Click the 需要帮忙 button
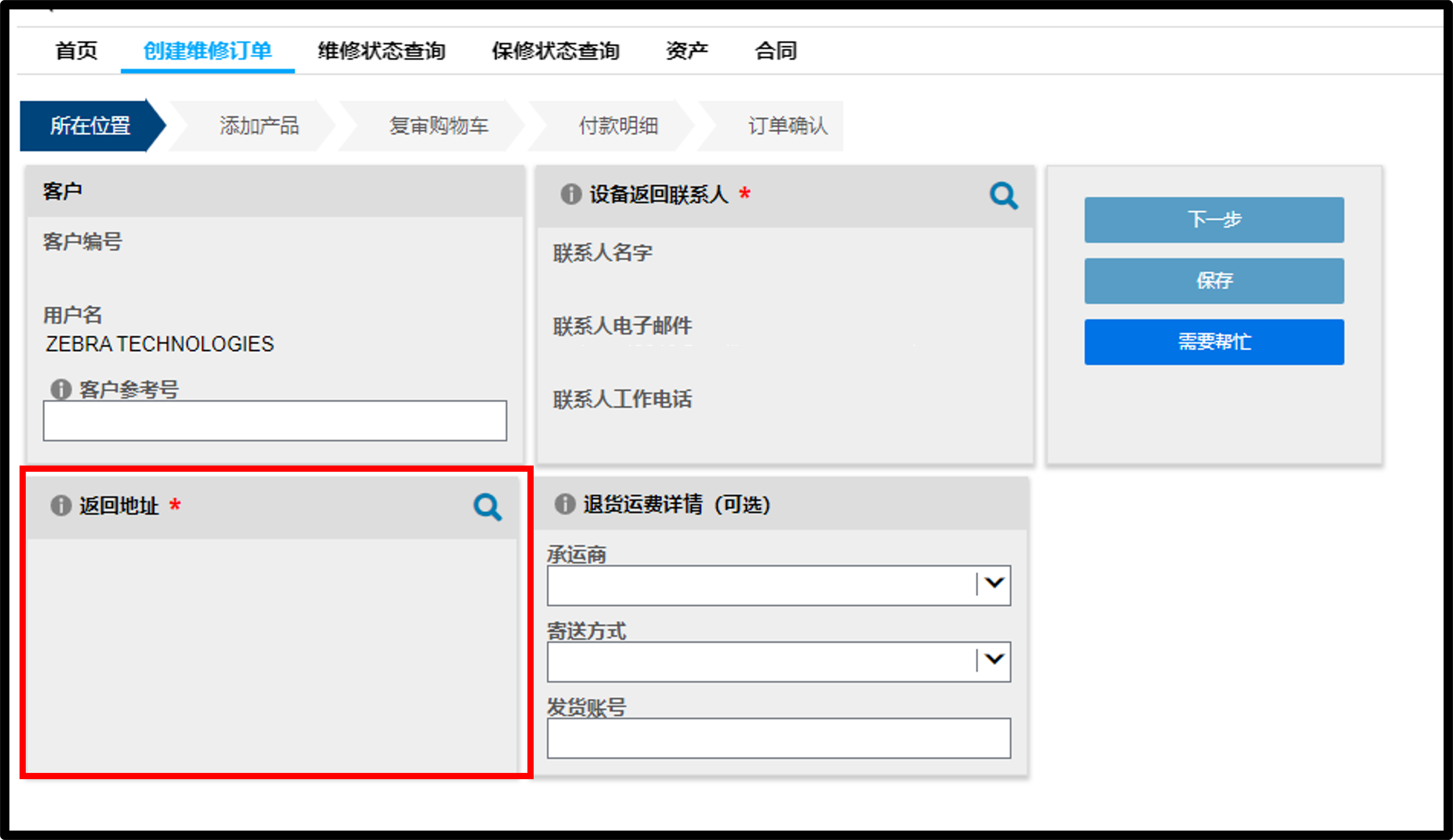1453x840 pixels. click(x=1214, y=342)
